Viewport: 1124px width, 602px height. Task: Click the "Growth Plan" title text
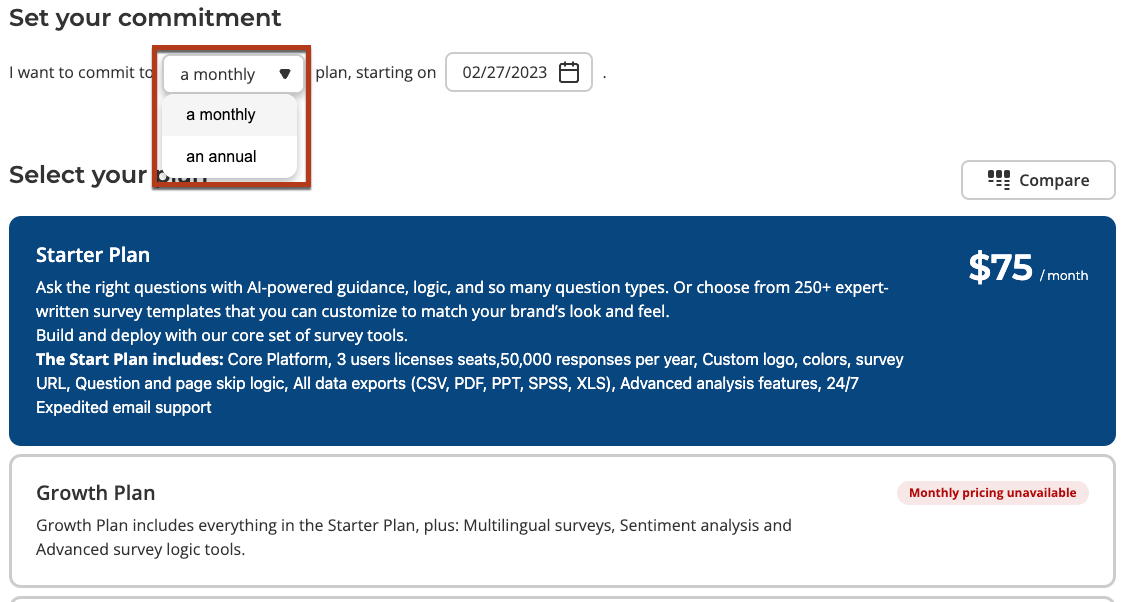pos(95,493)
